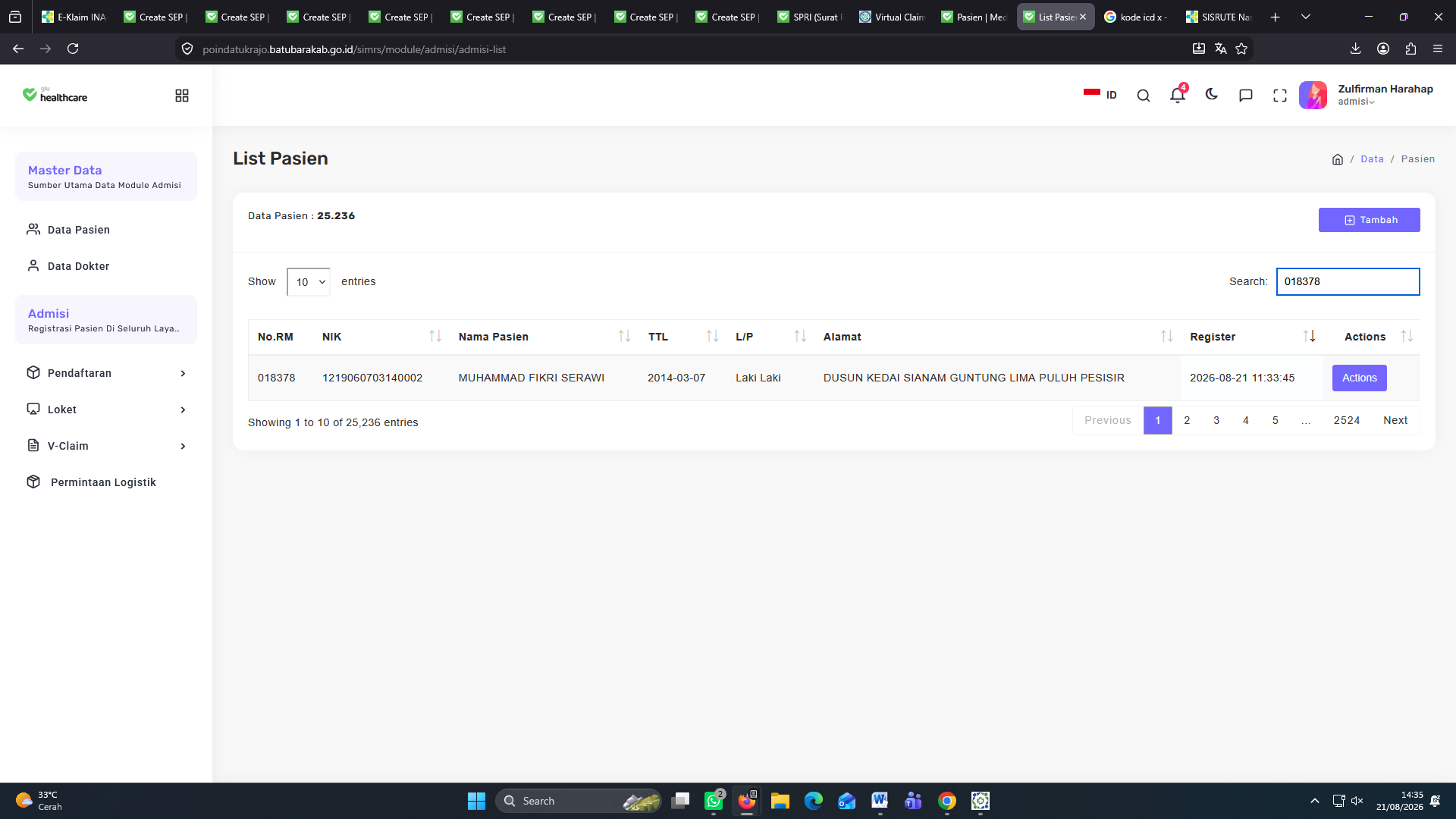Expand the V-Claim menu

click(x=106, y=446)
